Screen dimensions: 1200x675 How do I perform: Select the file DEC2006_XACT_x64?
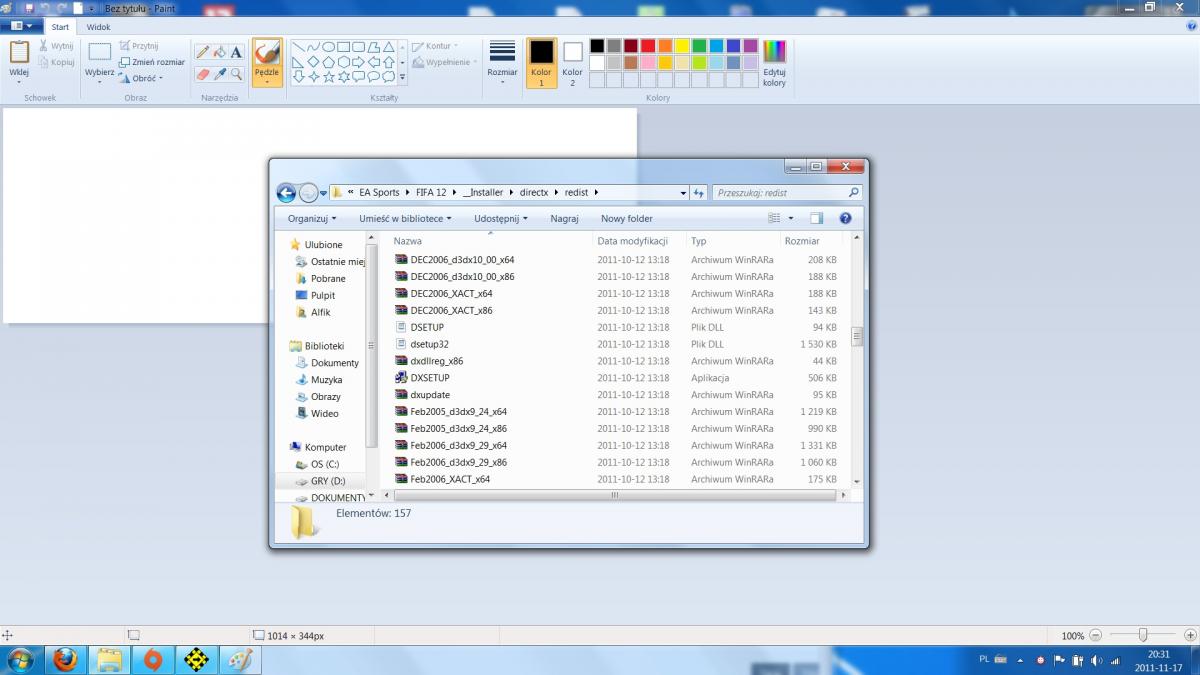tap(451, 294)
